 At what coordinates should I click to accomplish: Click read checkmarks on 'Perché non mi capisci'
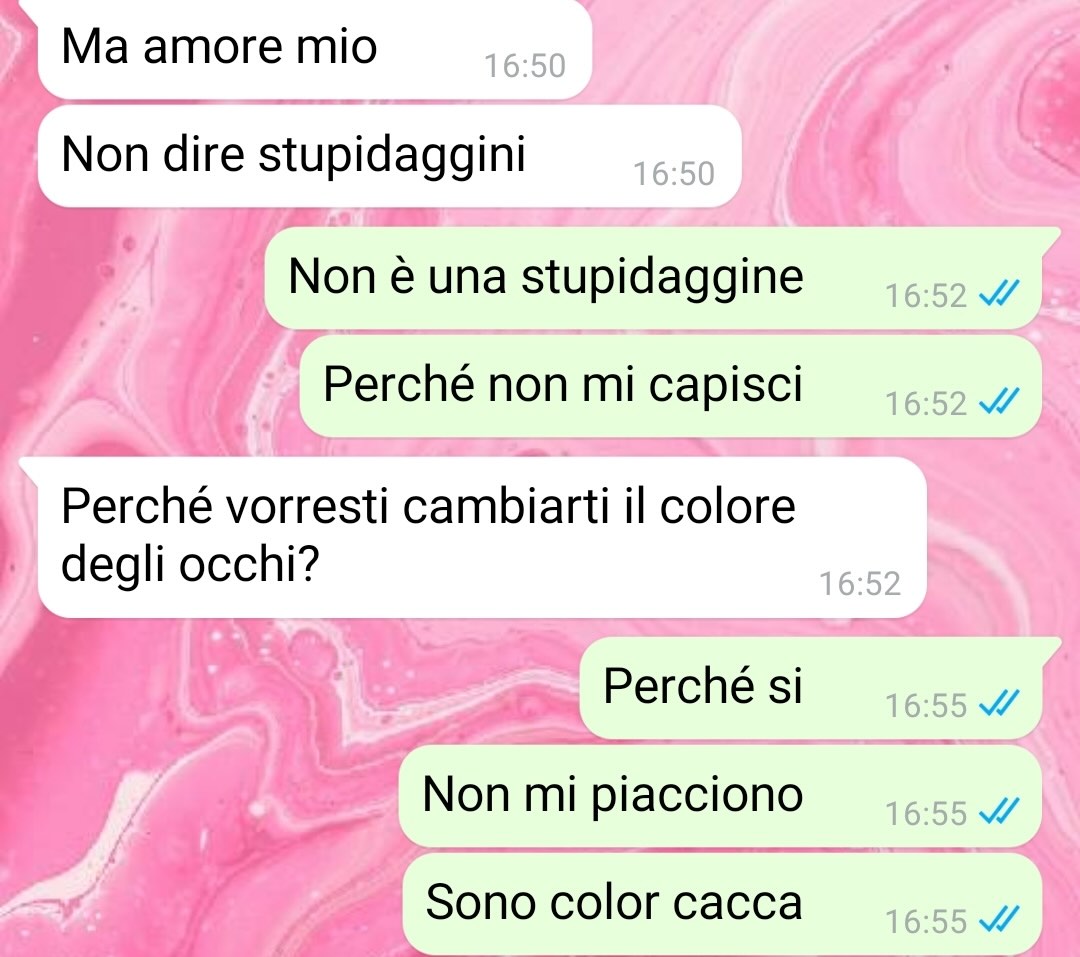click(x=999, y=402)
